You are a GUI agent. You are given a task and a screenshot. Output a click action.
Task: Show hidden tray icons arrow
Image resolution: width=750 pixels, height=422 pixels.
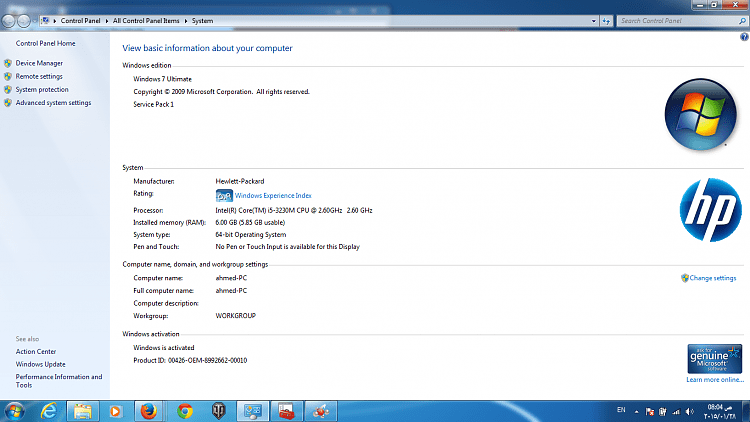636,411
